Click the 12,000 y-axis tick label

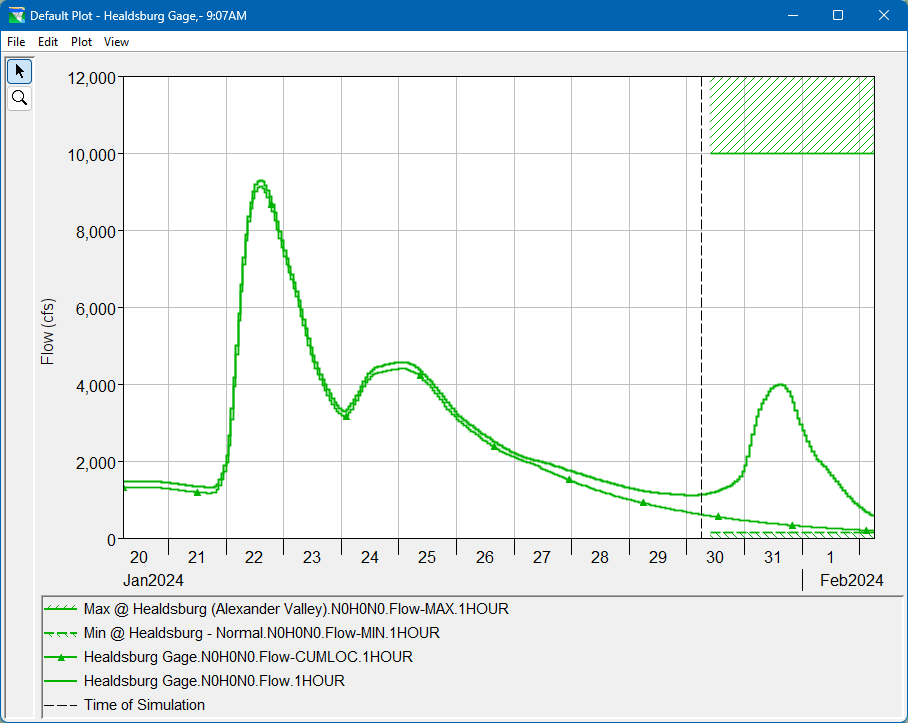click(x=91, y=78)
